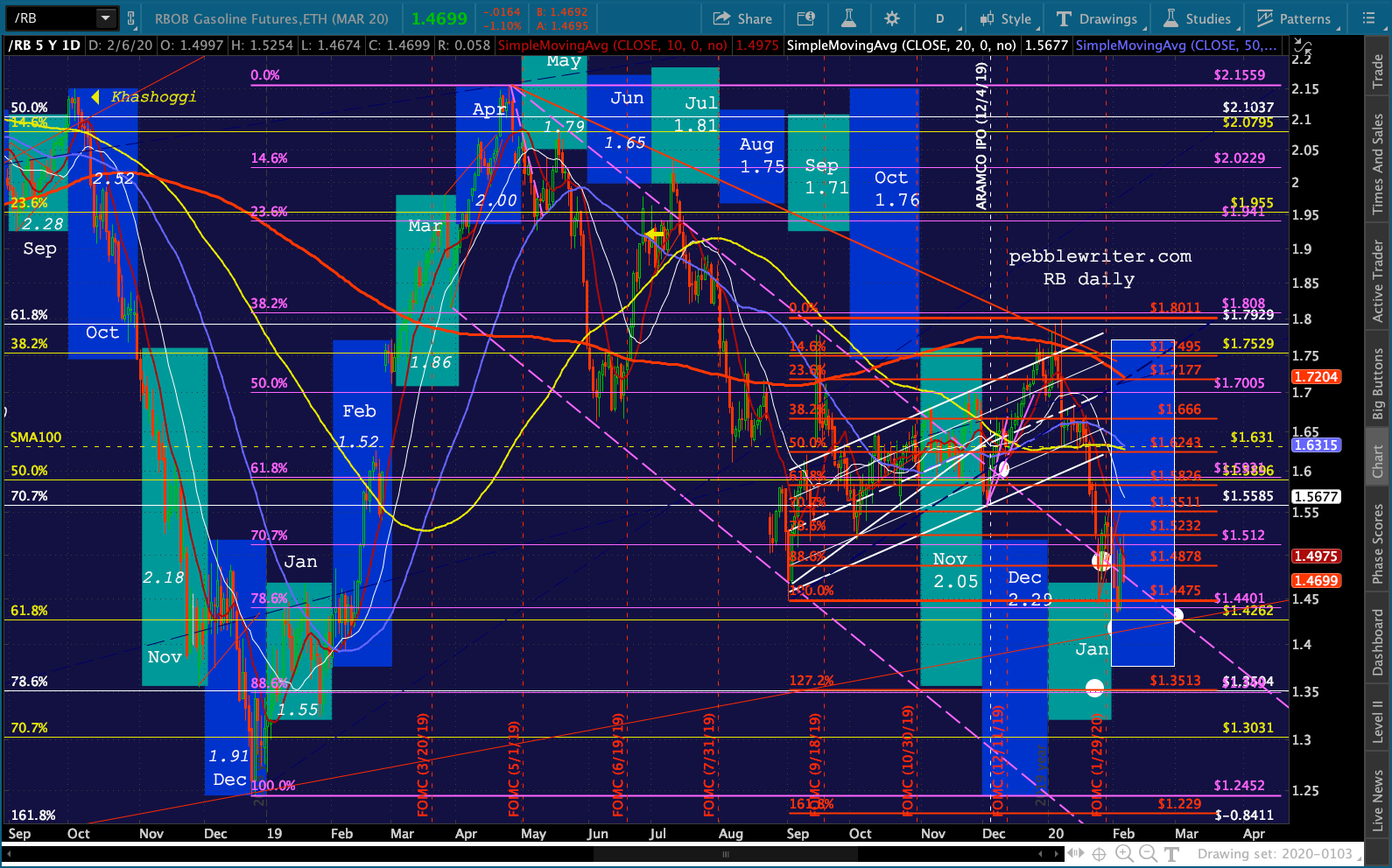Click the ARAMCO IPO (12/4/19) vertical label
This screenshot has height=868, width=1392.
(x=981, y=136)
